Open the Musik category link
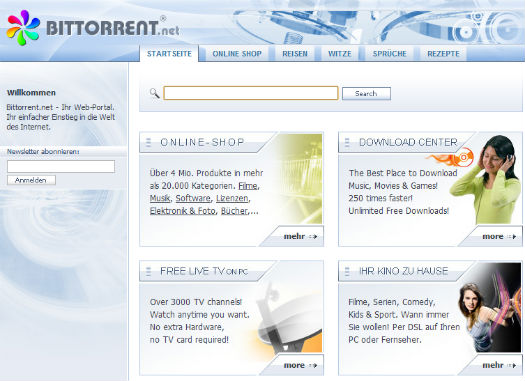This screenshot has width=525, height=381. (160, 198)
